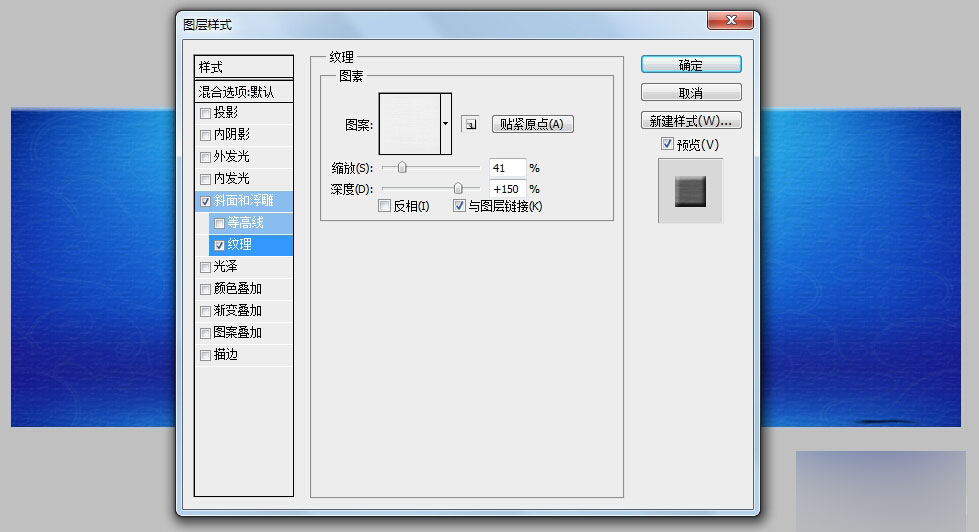Click 新建样式(W)... button
Image resolution: width=979 pixels, height=532 pixels.
[x=691, y=121]
